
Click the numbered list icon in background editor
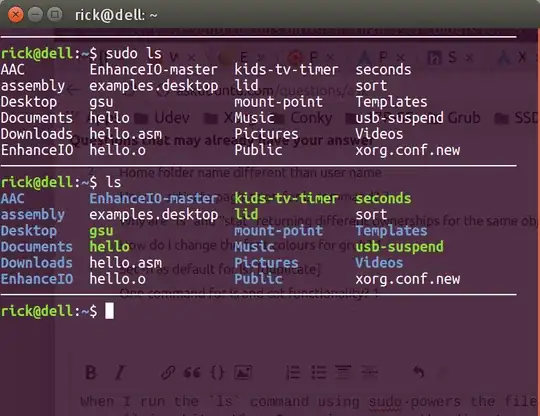point(293,372)
